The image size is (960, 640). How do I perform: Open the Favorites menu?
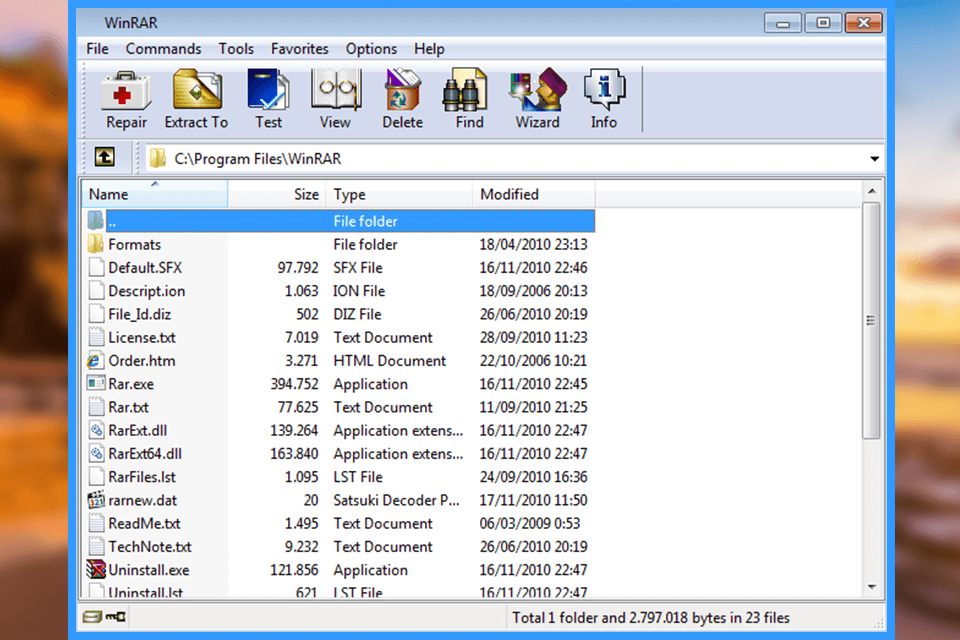pos(299,49)
